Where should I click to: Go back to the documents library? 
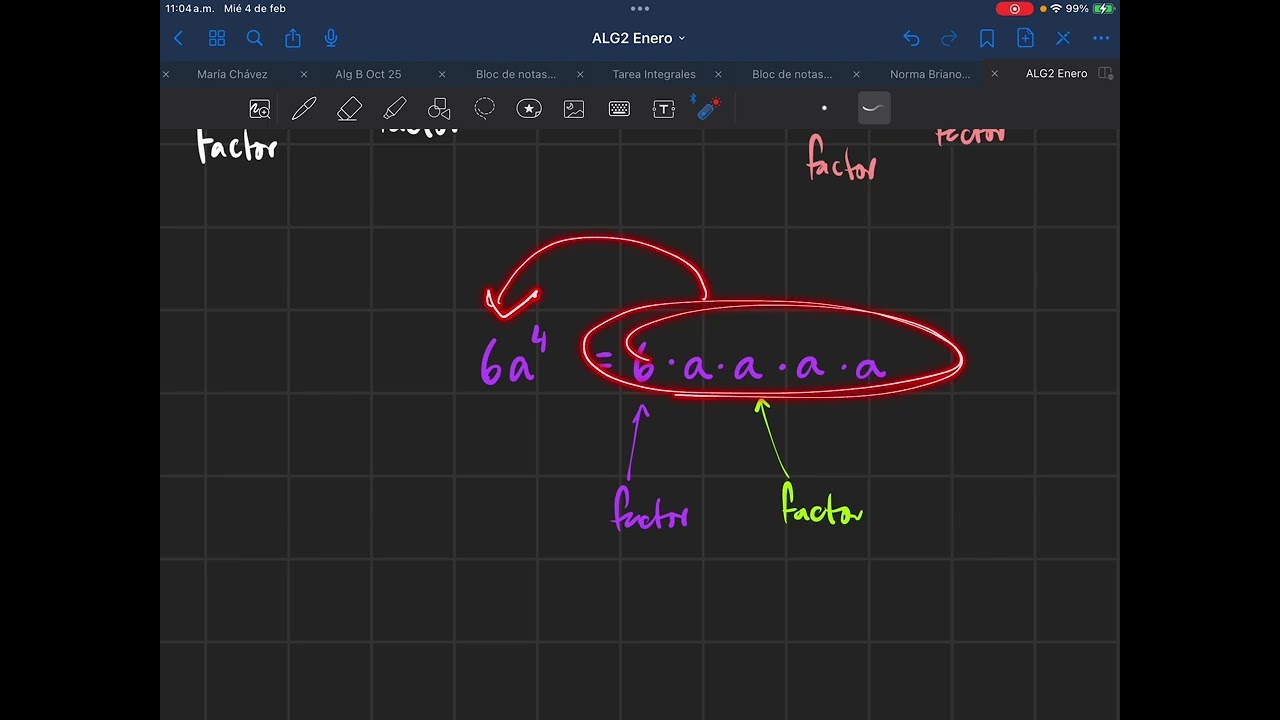(x=178, y=38)
